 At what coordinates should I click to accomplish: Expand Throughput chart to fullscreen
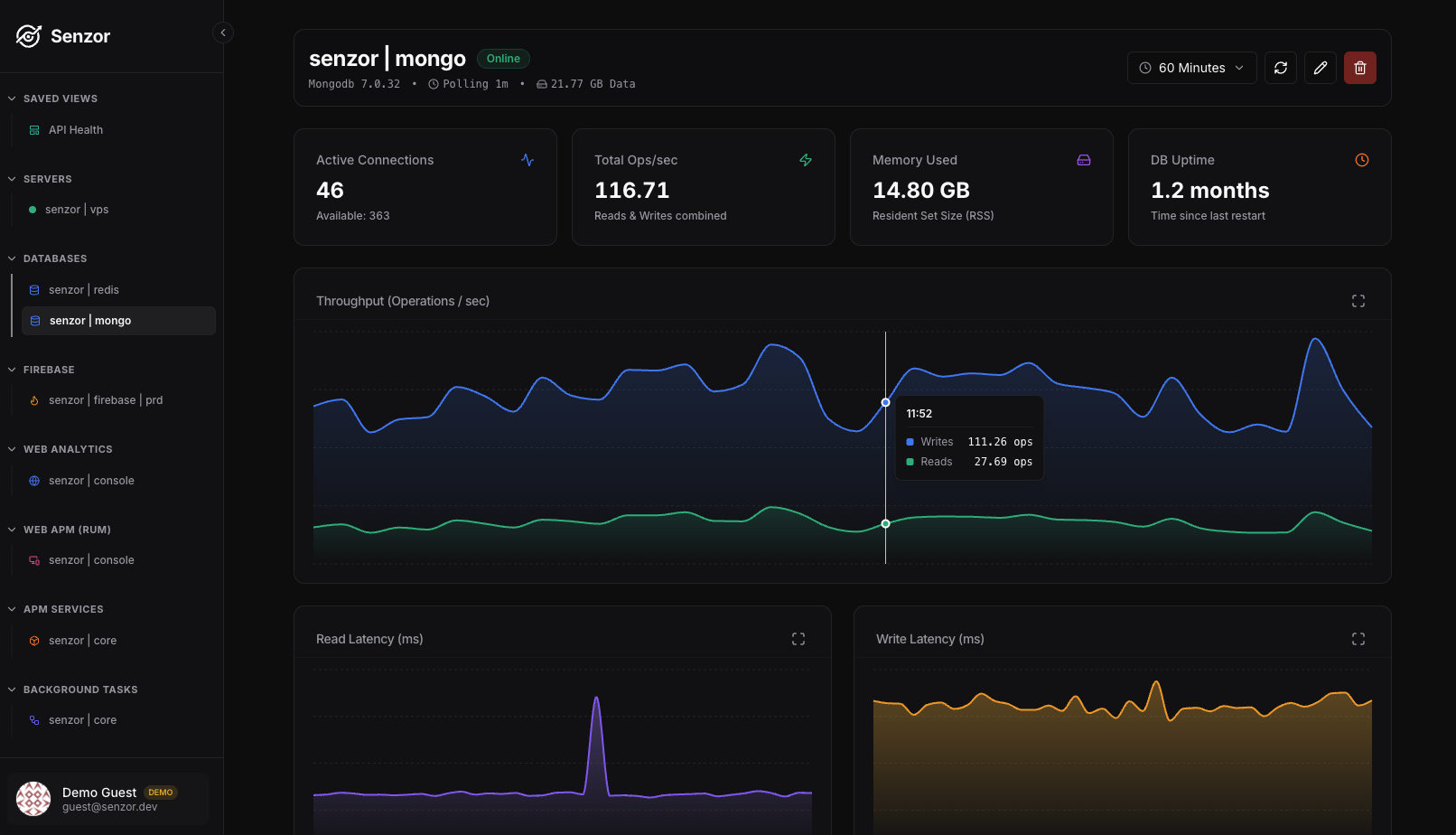(1358, 301)
